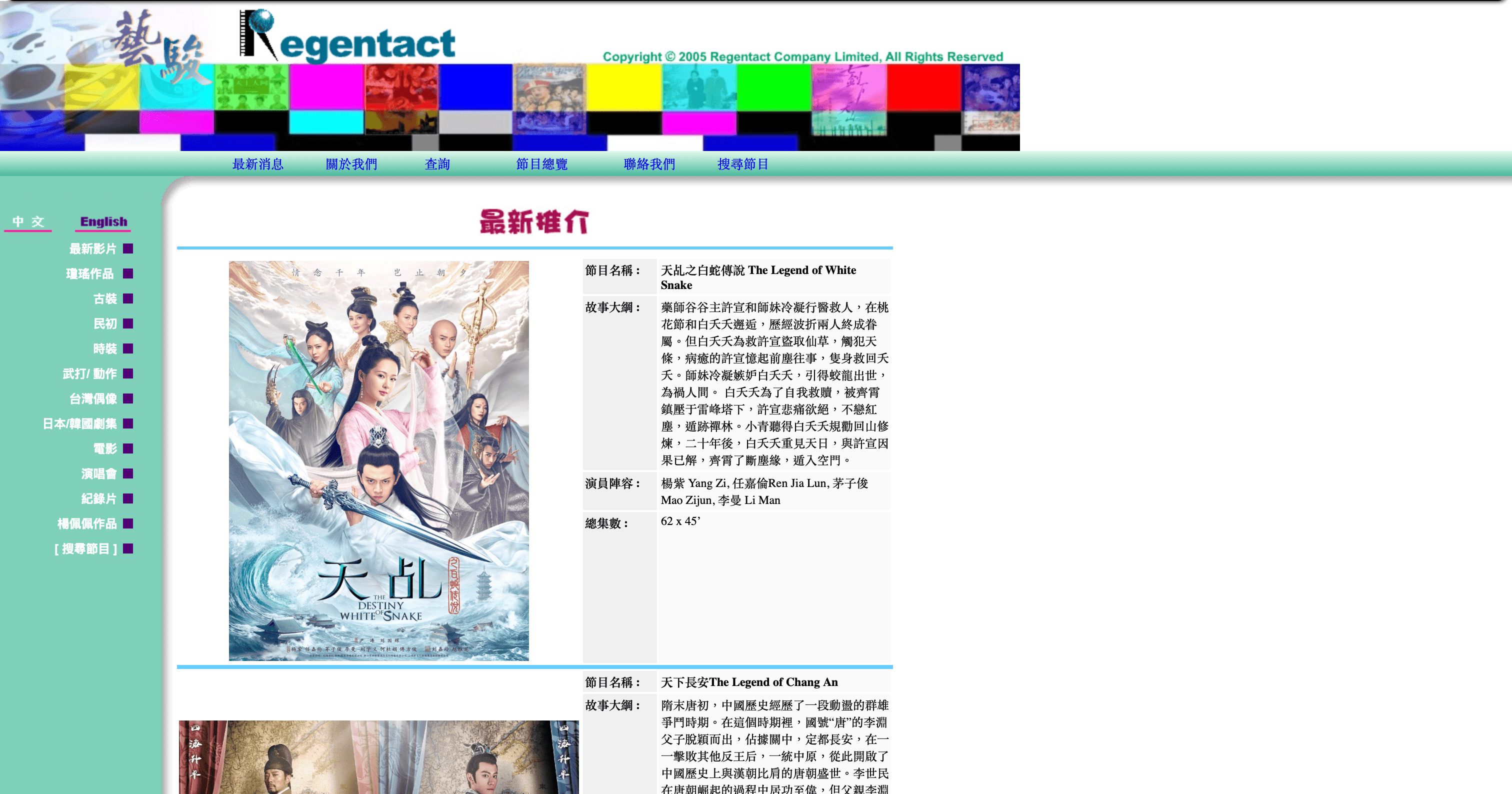
Task: Open the 楊佩佩作品 sidebar category
Action: point(87,523)
